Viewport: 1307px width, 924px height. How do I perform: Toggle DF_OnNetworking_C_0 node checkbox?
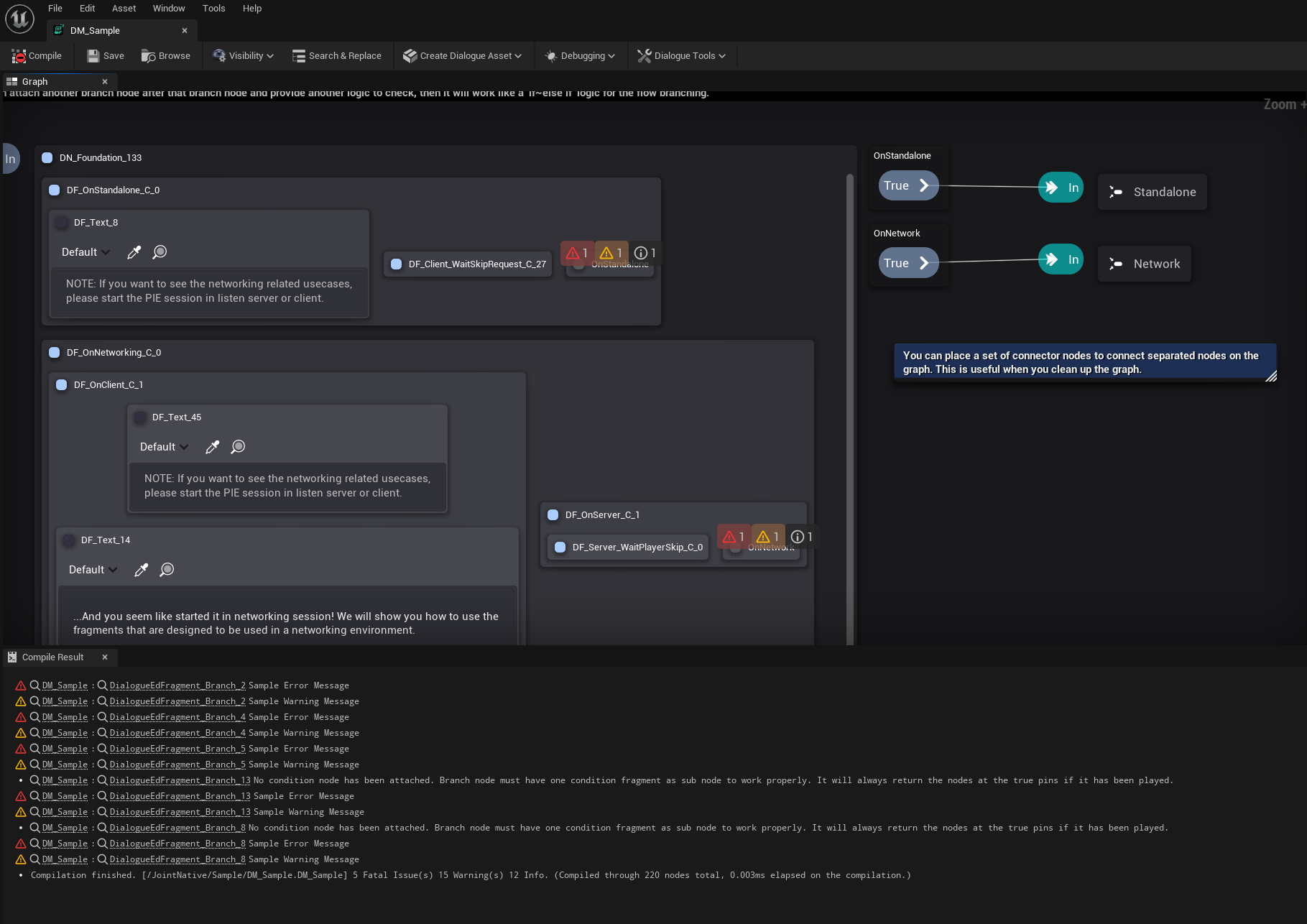pos(55,353)
